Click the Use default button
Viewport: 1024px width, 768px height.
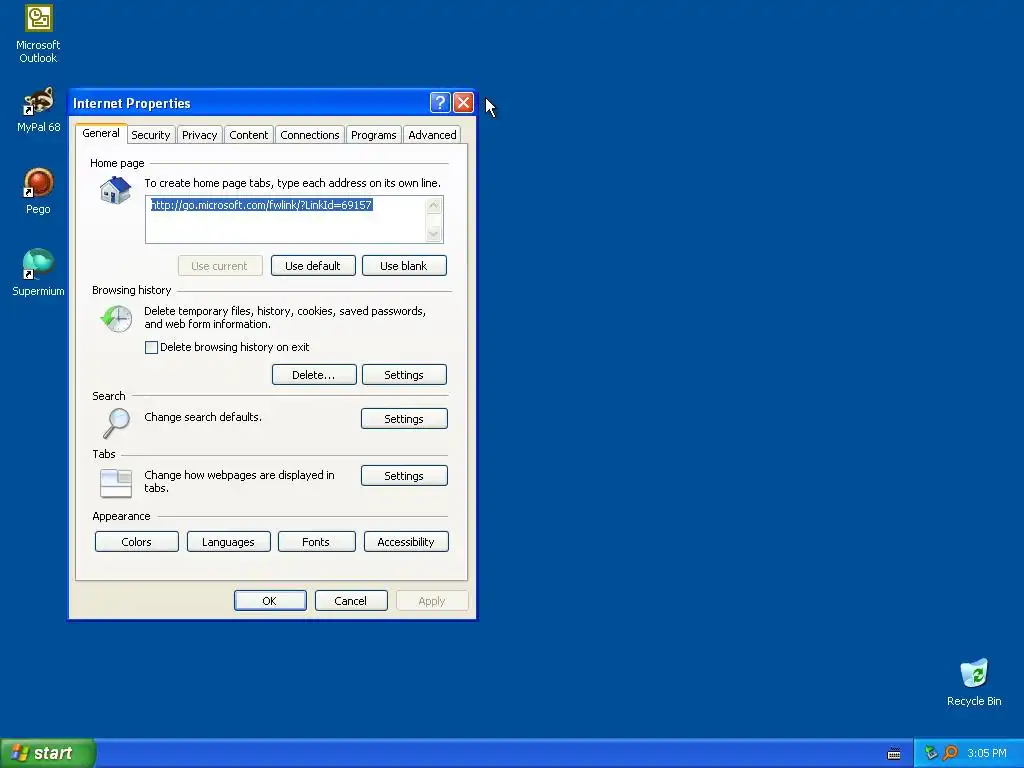coord(313,266)
